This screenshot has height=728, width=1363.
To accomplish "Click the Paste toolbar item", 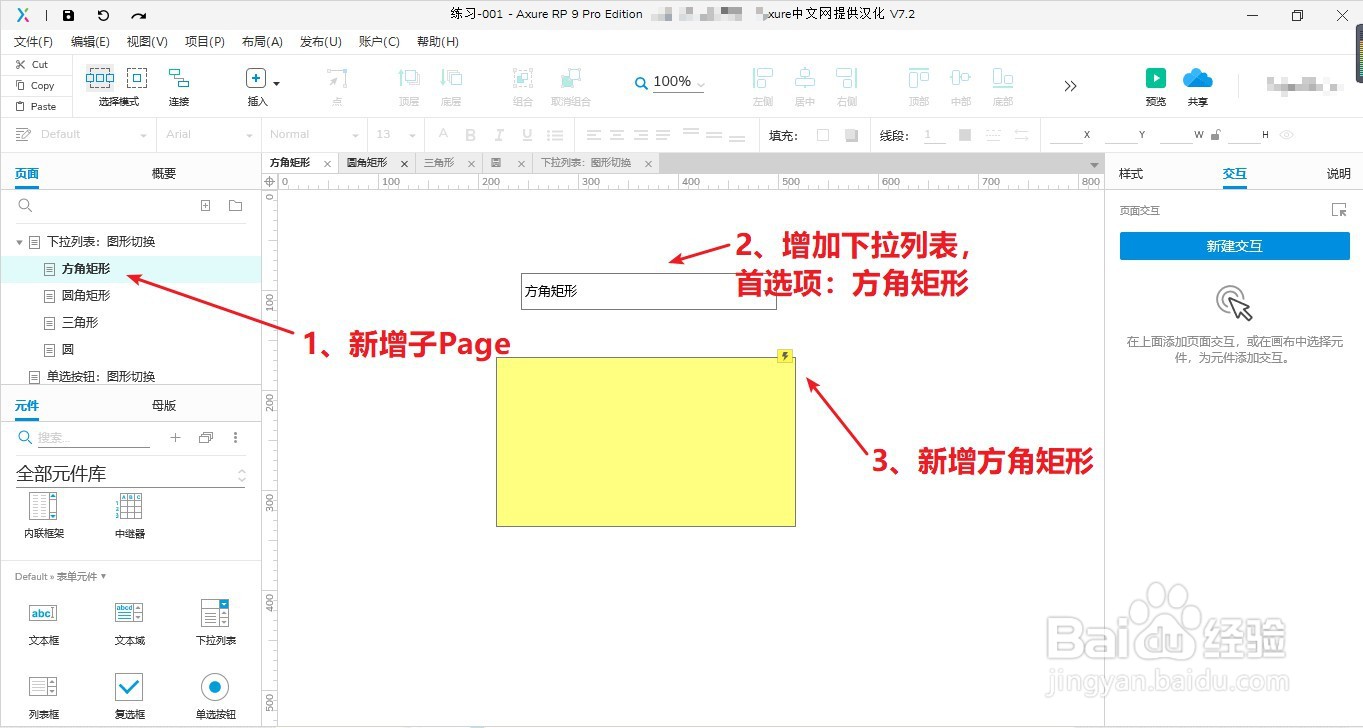I will tap(35, 106).
